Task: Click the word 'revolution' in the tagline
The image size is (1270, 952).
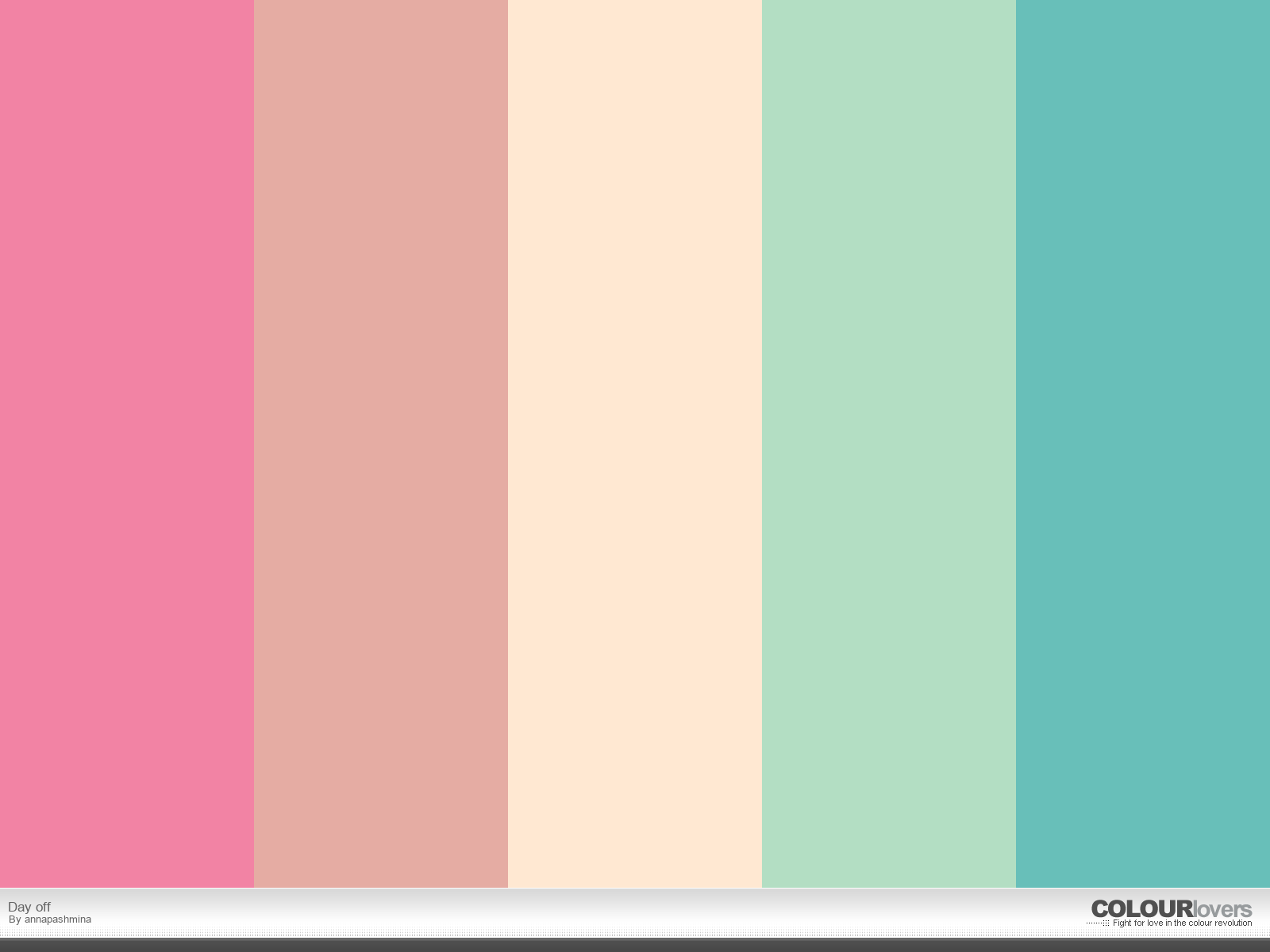Action: coord(1233,923)
